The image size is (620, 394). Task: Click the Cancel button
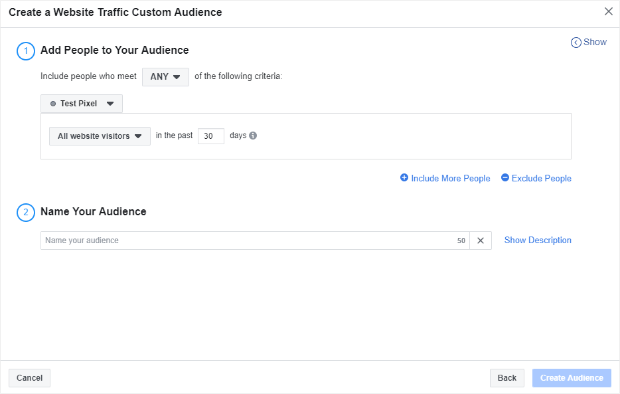30,378
